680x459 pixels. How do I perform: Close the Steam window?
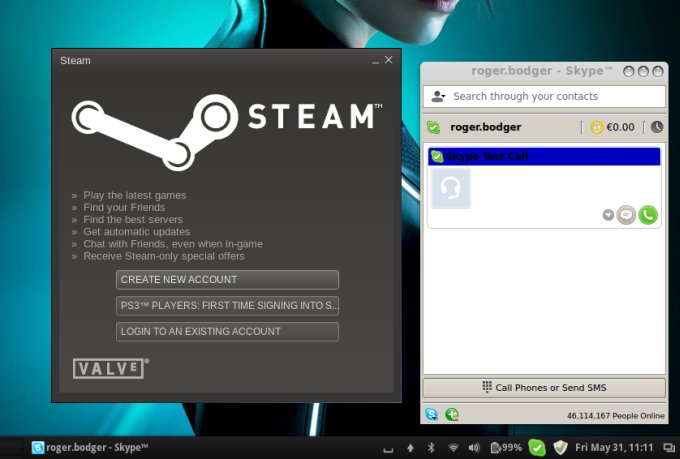(x=389, y=60)
